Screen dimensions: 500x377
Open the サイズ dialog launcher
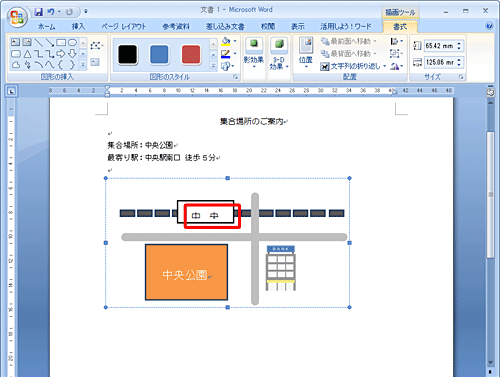pos(461,77)
